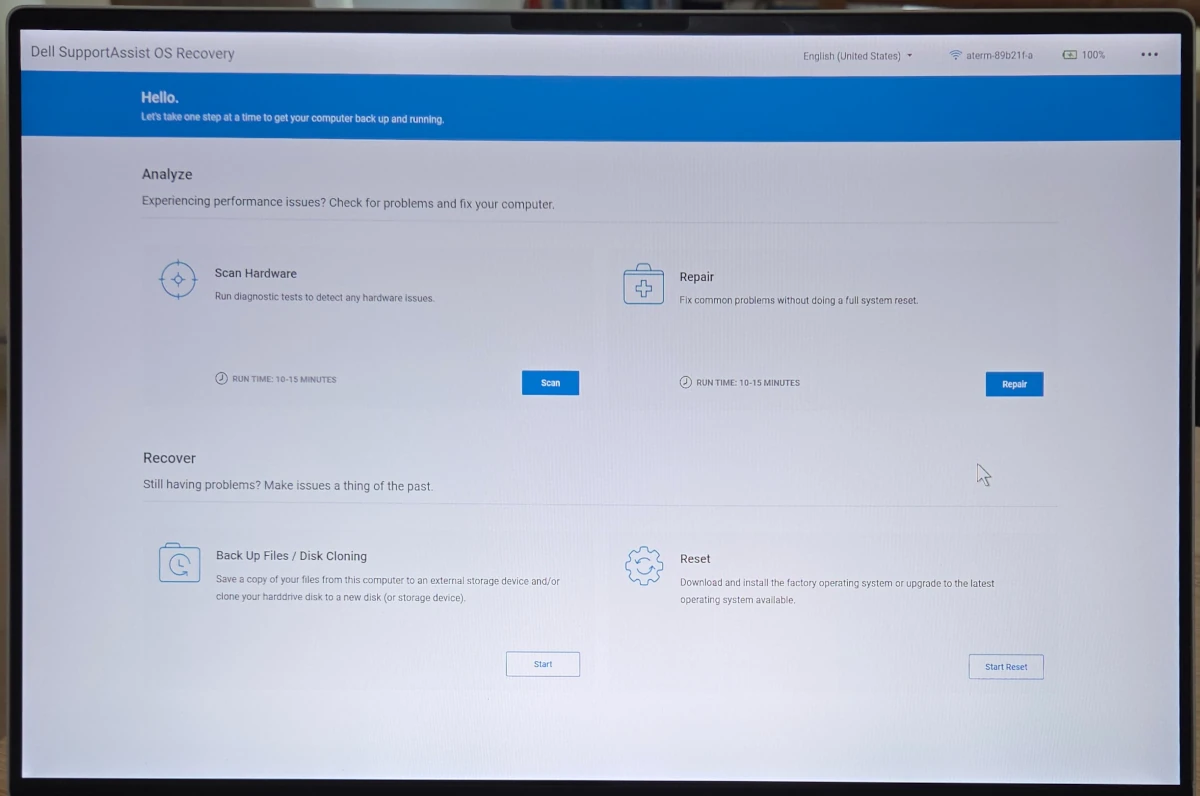Image resolution: width=1200 pixels, height=796 pixels.
Task: Click the Reset gear icon
Action: (643, 566)
